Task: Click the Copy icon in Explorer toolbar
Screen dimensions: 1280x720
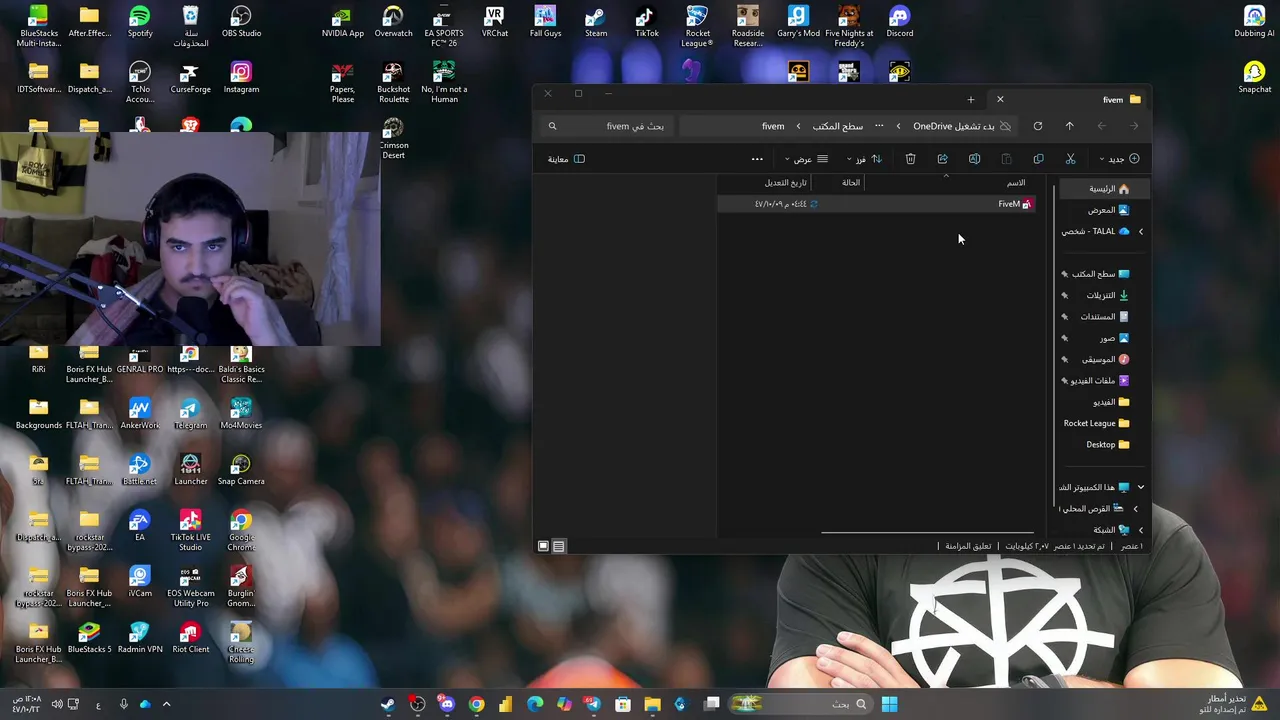Action: pos(1038,159)
